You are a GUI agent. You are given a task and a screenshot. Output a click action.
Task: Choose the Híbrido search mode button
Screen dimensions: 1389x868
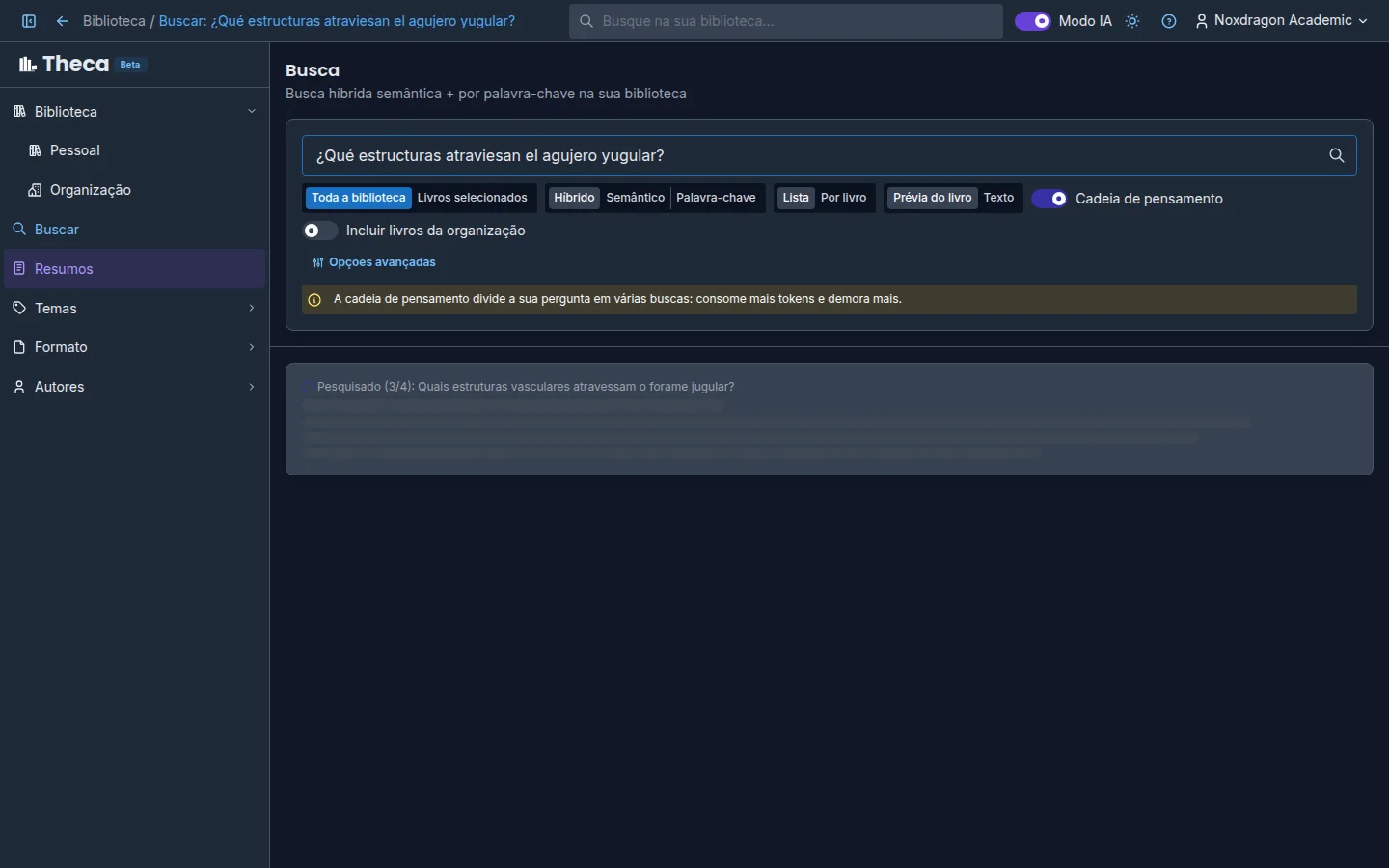pyautogui.click(x=574, y=198)
